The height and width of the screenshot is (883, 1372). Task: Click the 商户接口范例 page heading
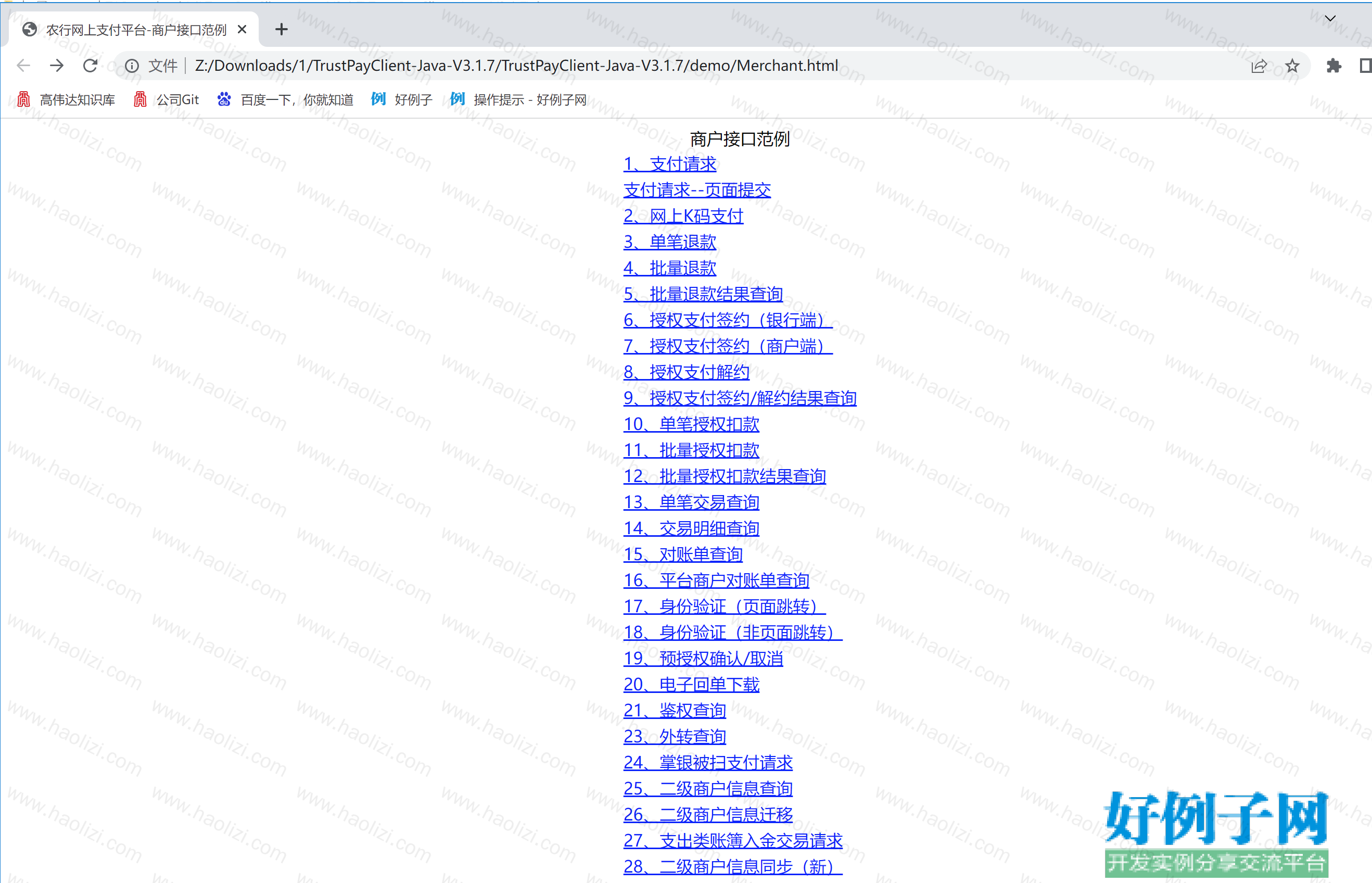(740, 139)
